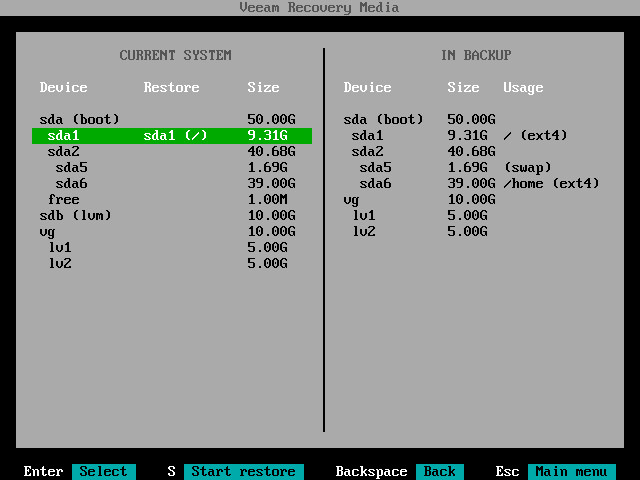Click Enter key hint label
Image resolution: width=640 pixels, height=480 pixels.
coord(44,471)
